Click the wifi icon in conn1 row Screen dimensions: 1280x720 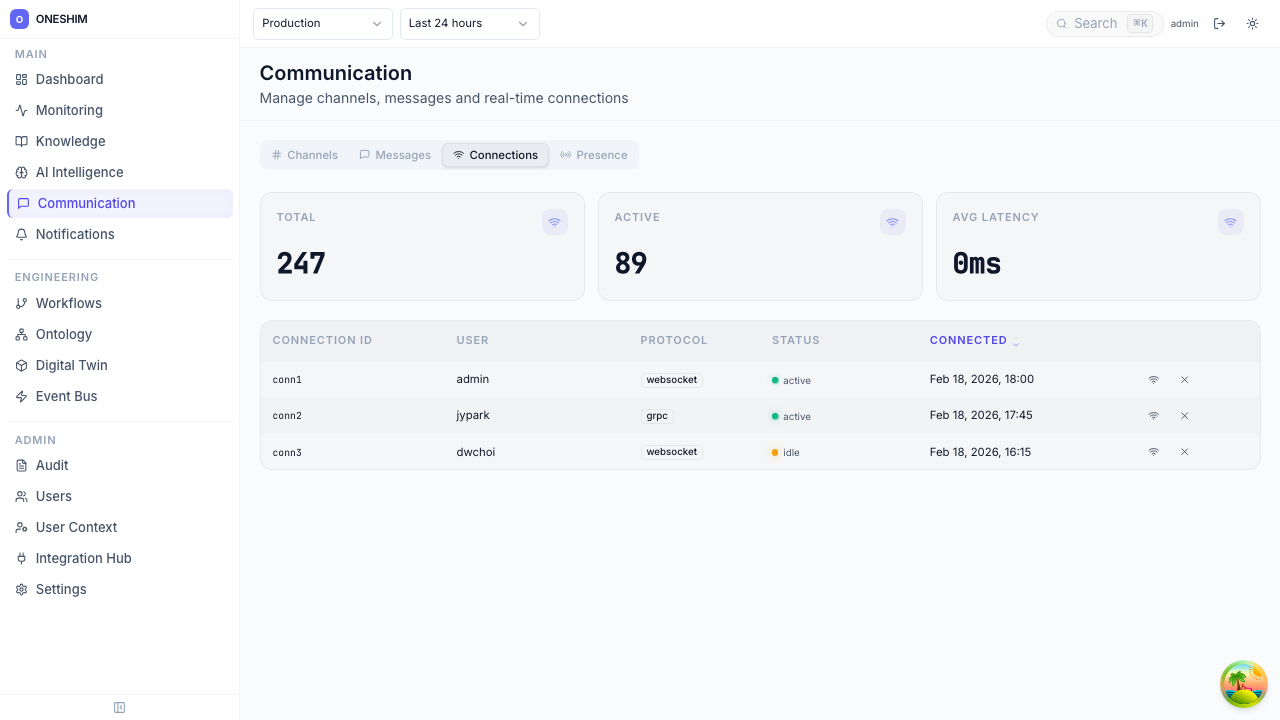pyautogui.click(x=1153, y=380)
